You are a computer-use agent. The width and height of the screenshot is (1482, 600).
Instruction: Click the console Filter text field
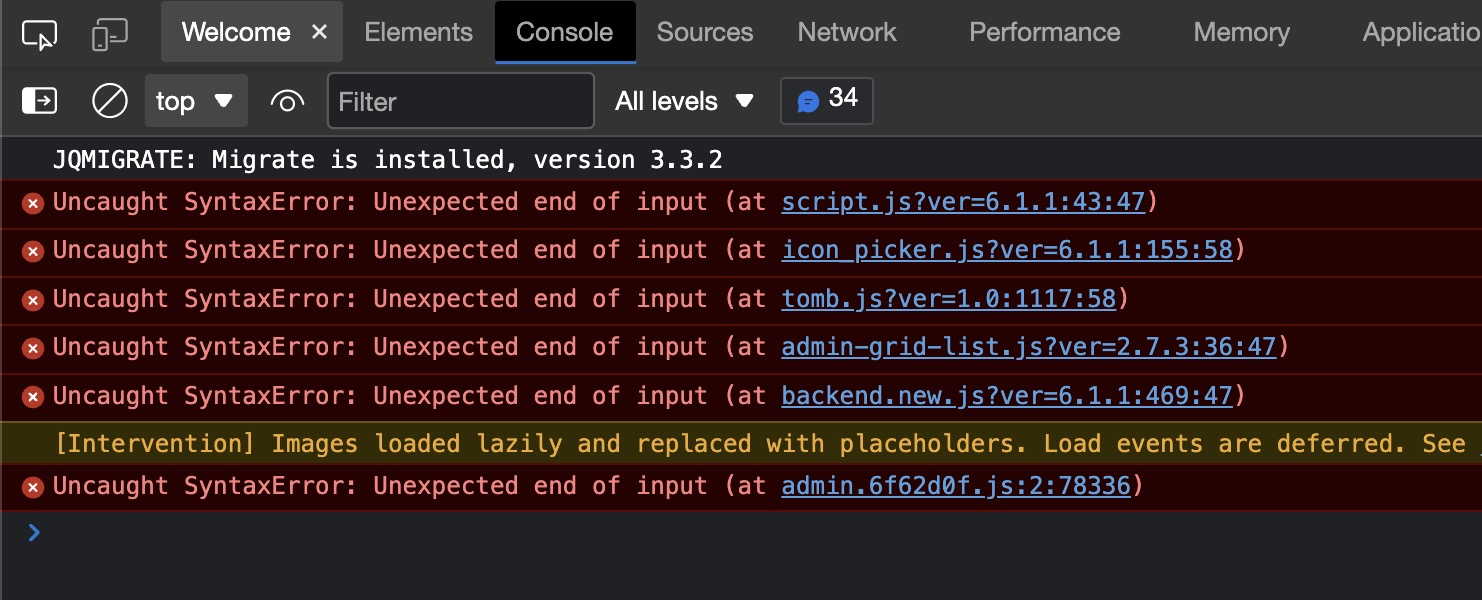pyautogui.click(x=461, y=101)
